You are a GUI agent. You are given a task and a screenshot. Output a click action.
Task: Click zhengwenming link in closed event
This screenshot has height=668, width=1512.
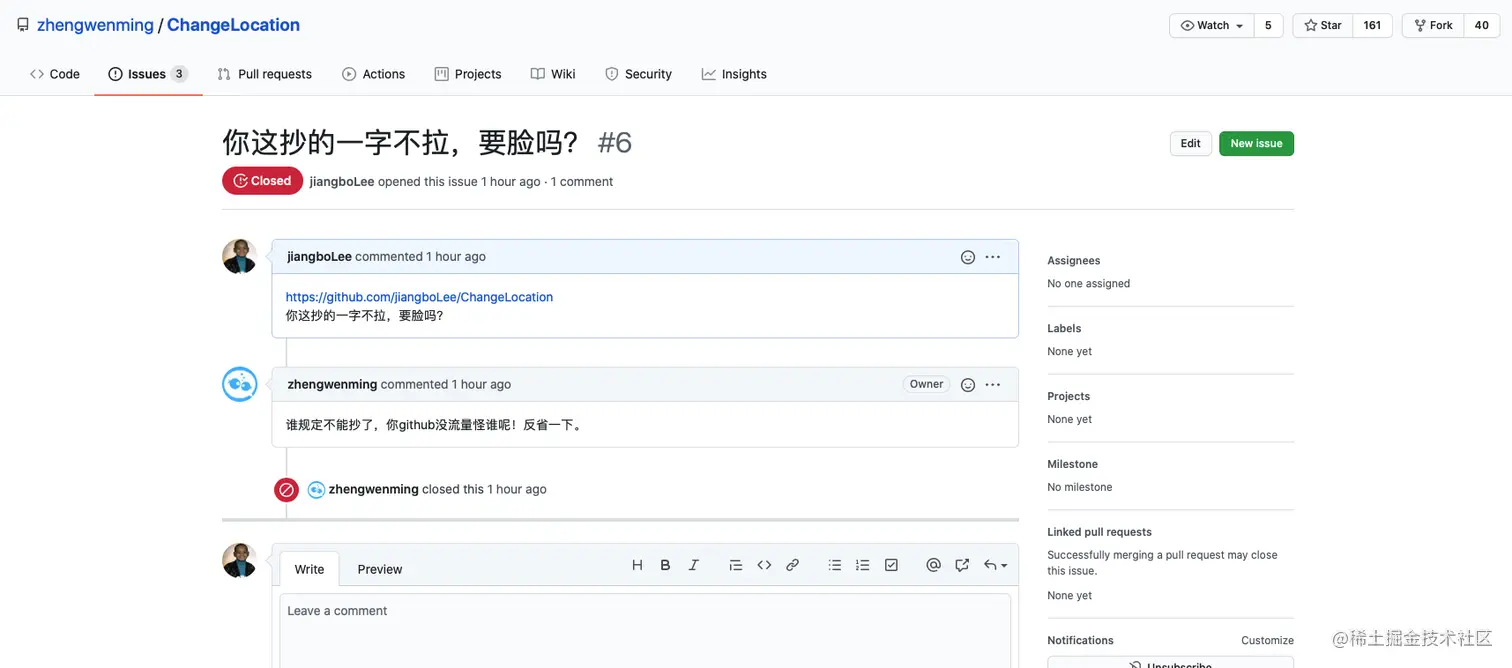coord(373,490)
